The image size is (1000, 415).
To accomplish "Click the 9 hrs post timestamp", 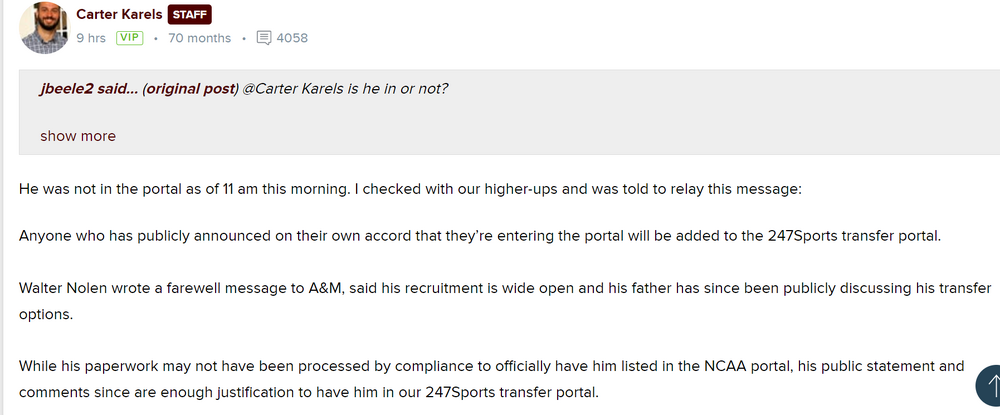I will [91, 38].
